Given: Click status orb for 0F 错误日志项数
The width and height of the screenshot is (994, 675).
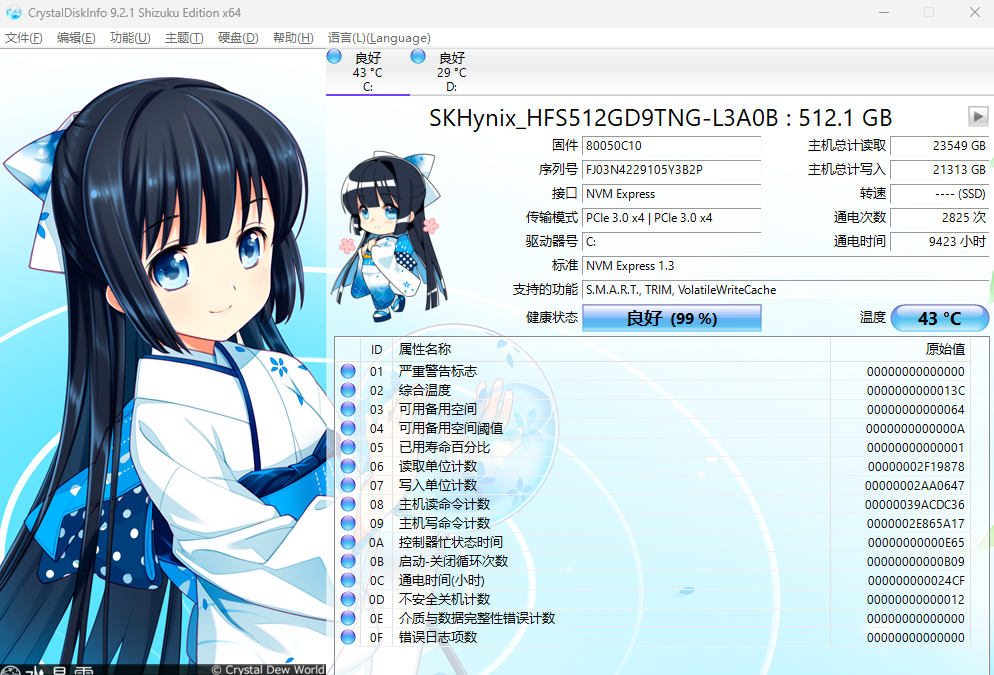Looking at the screenshot, I should 348,637.
